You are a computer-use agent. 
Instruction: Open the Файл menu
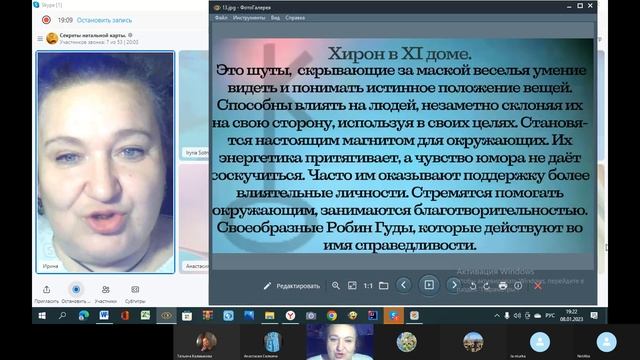click(221, 18)
